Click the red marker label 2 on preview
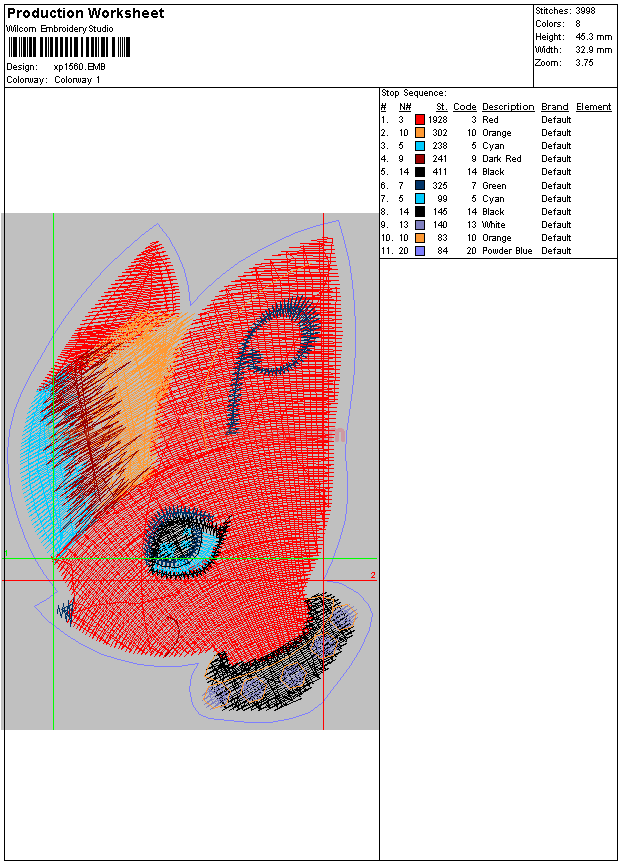 (x=373, y=575)
